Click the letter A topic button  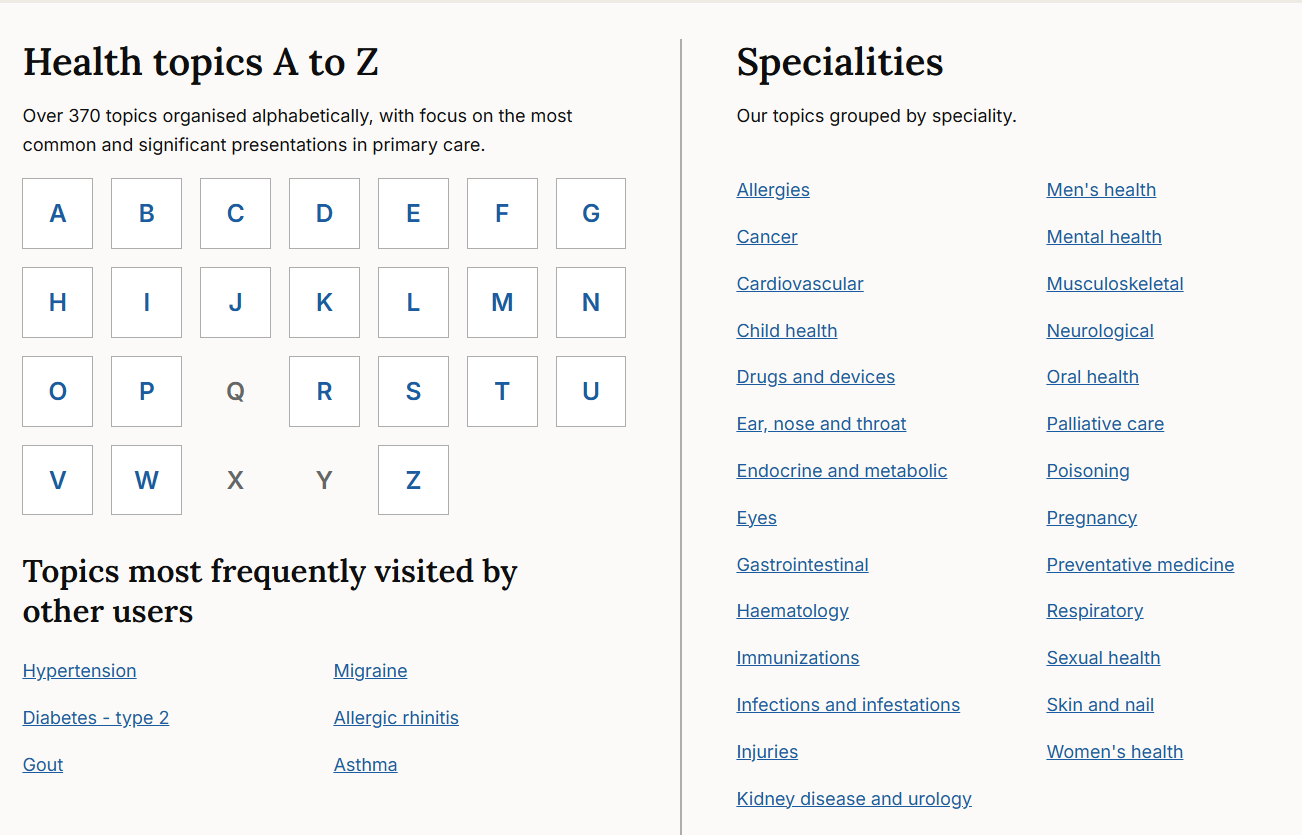pyautogui.click(x=57, y=213)
